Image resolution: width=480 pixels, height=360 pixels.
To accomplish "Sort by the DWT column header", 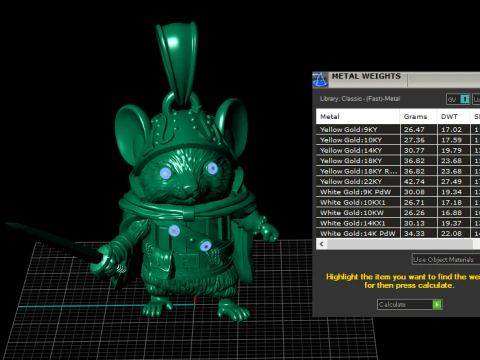I will coord(454,116).
